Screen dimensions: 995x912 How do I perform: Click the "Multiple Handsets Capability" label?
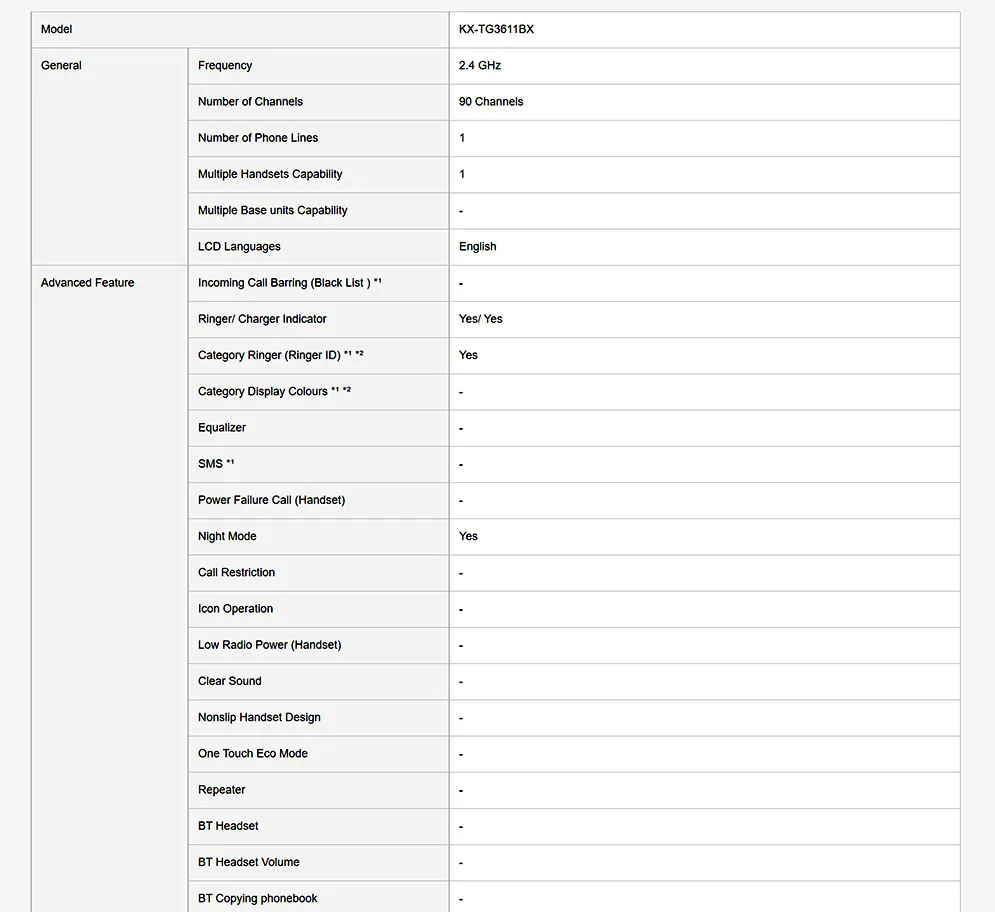[270, 174]
